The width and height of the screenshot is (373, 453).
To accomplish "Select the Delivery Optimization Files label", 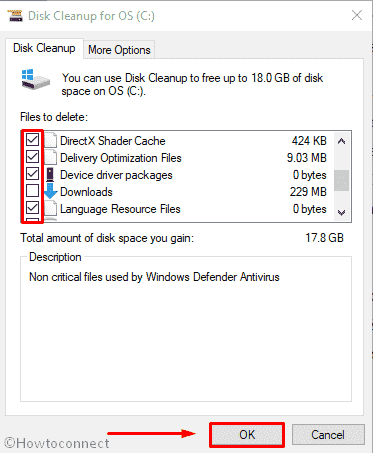I will [x=121, y=158].
